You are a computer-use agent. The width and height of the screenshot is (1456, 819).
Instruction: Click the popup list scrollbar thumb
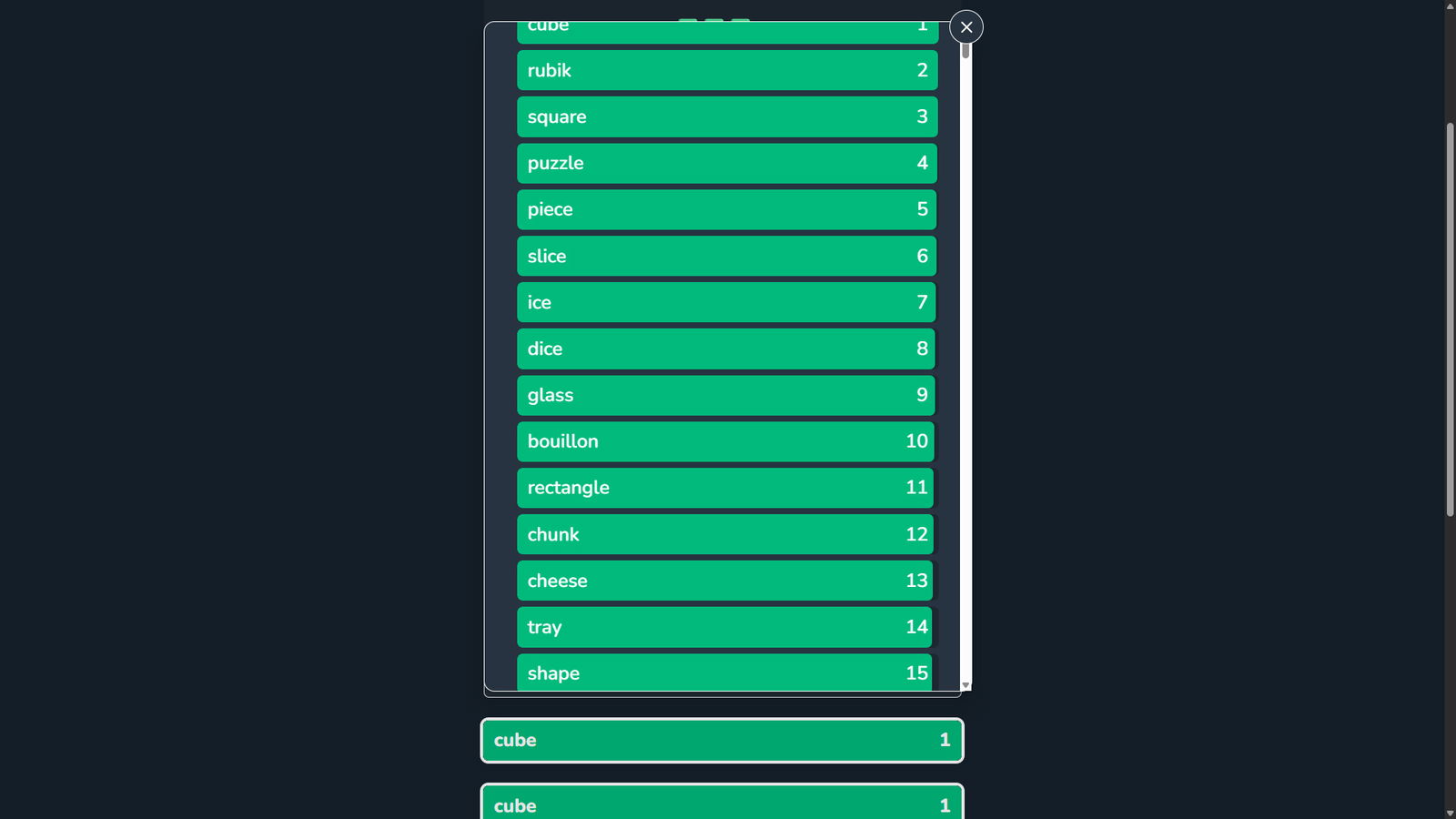pyautogui.click(x=966, y=50)
